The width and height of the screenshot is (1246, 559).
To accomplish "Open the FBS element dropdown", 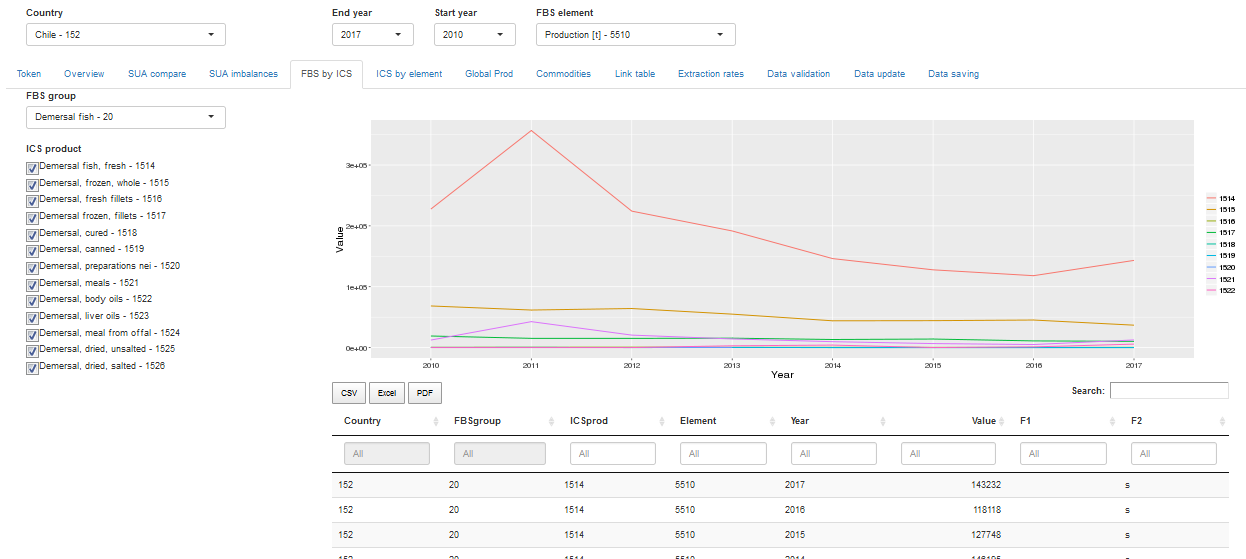I will (x=635, y=35).
